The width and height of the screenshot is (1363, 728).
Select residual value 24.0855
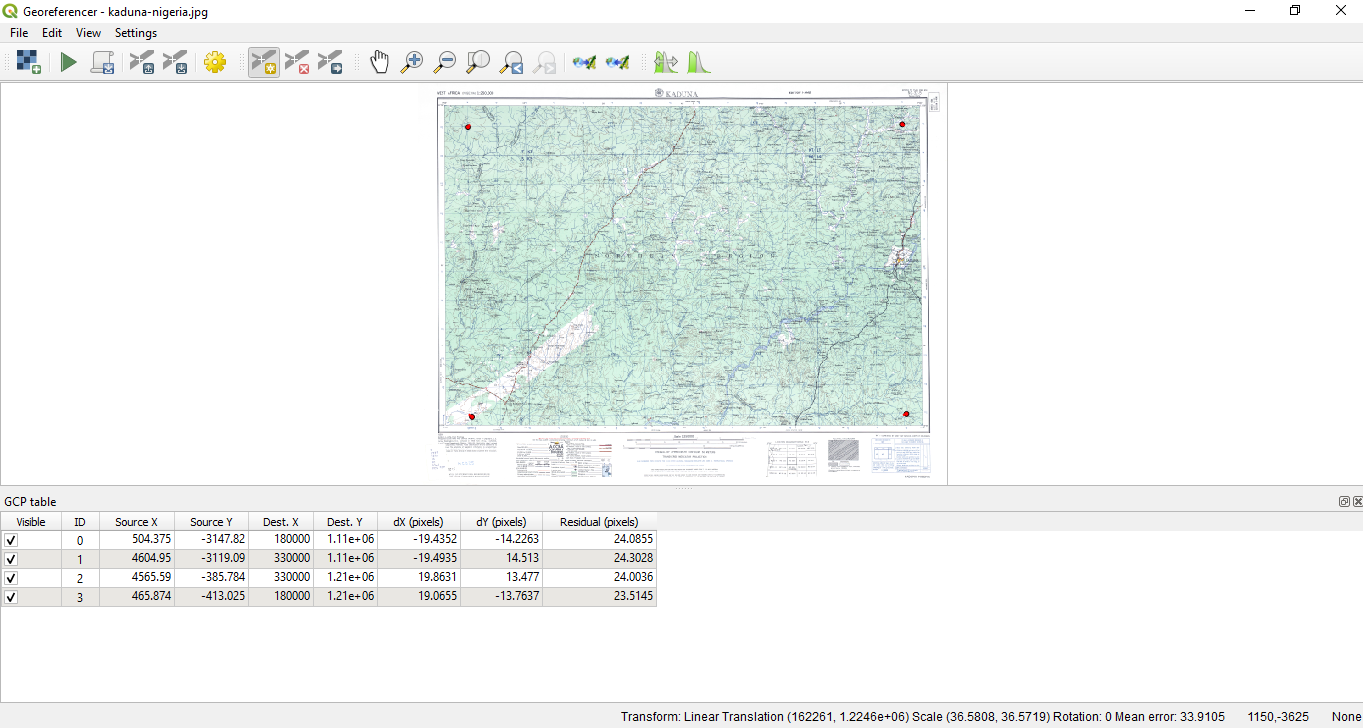[x=599, y=540]
